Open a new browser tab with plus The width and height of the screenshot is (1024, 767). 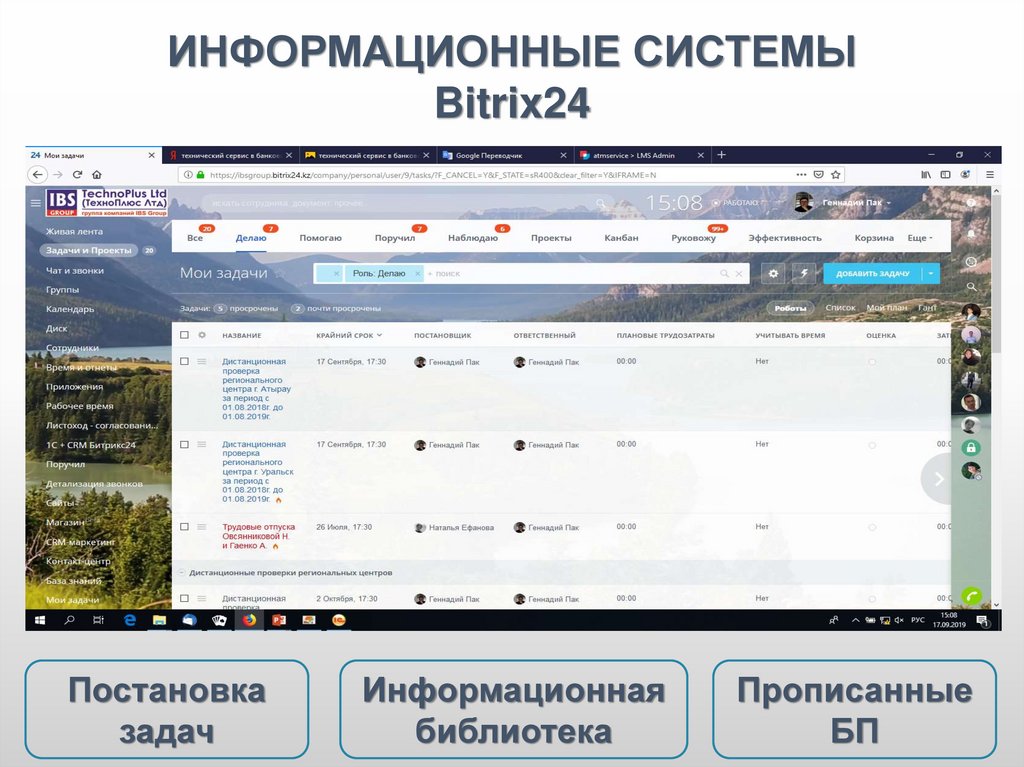pos(721,155)
